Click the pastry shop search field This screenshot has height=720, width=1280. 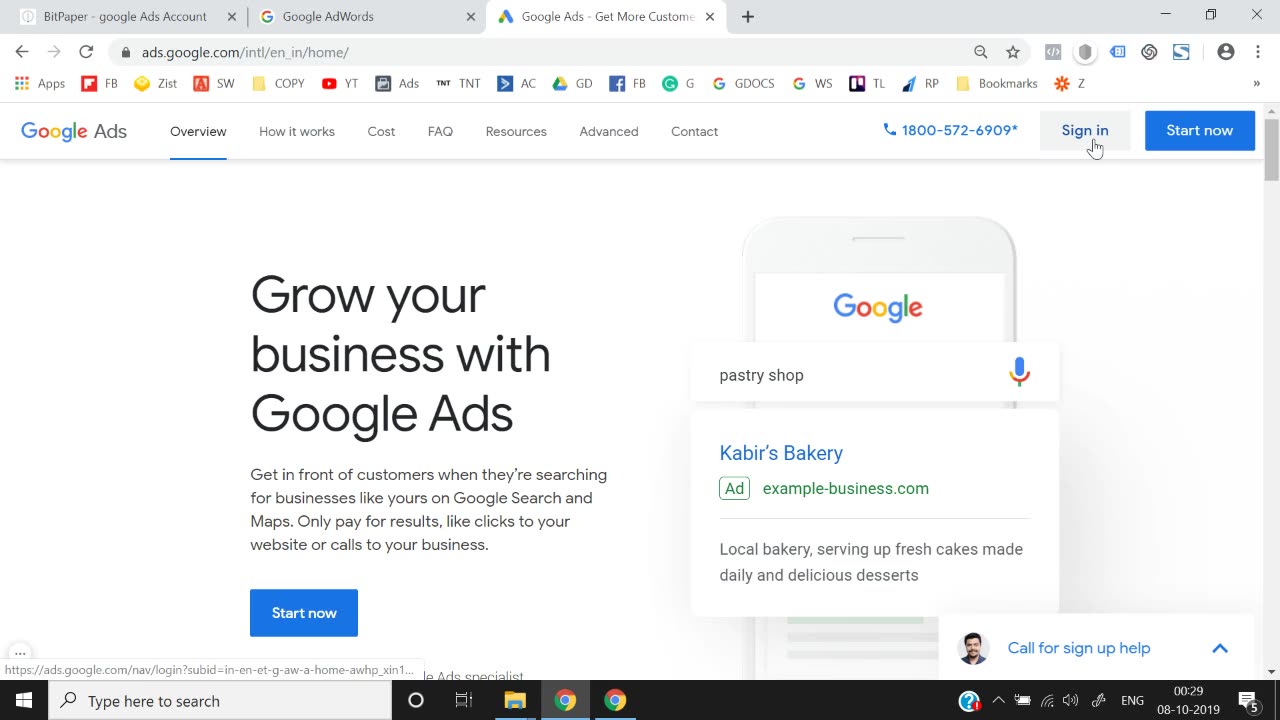tap(874, 374)
